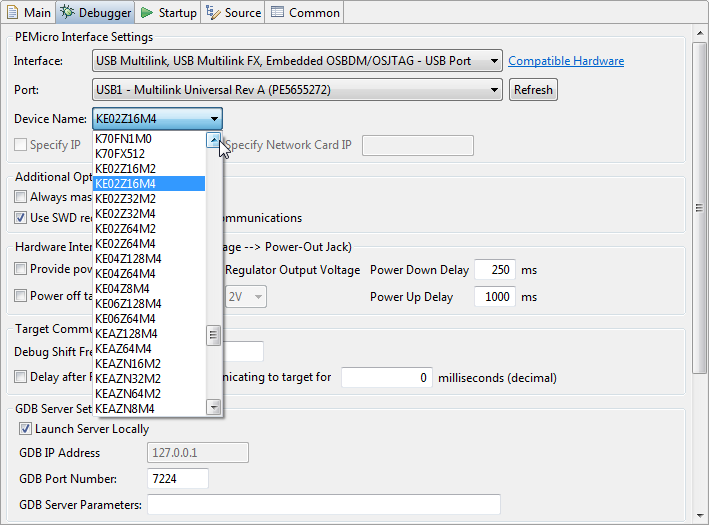
Task: Pick KEAZN32M2 from the list
Action: [x=149, y=378]
